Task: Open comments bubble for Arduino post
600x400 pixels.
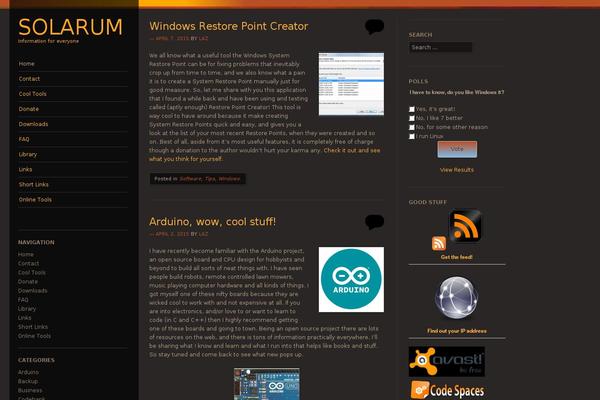Action: (374, 222)
